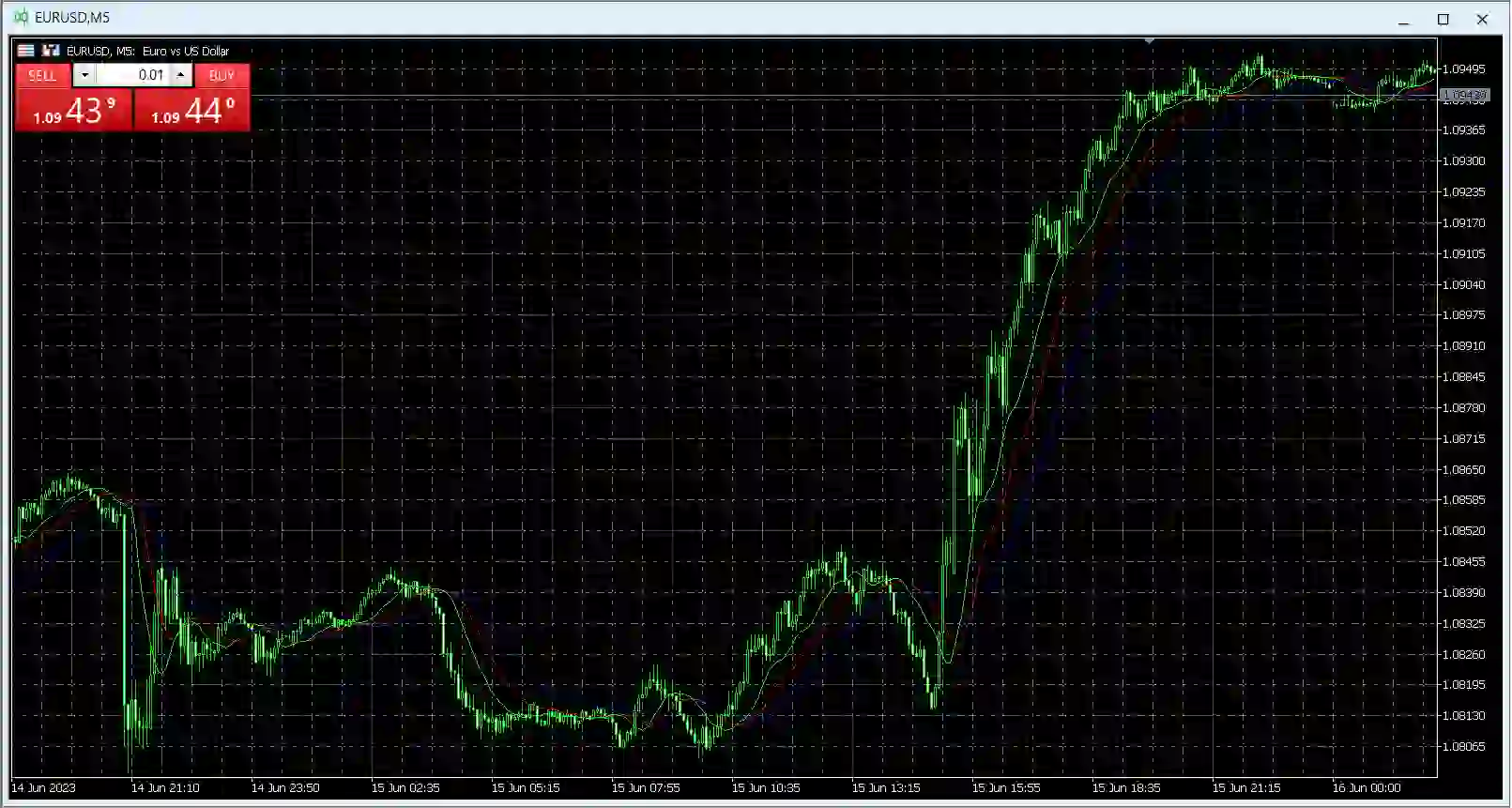Click the 1.08455 price scale label
The height and width of the screenshot is (808, 1512).
tap(1464, 561)
